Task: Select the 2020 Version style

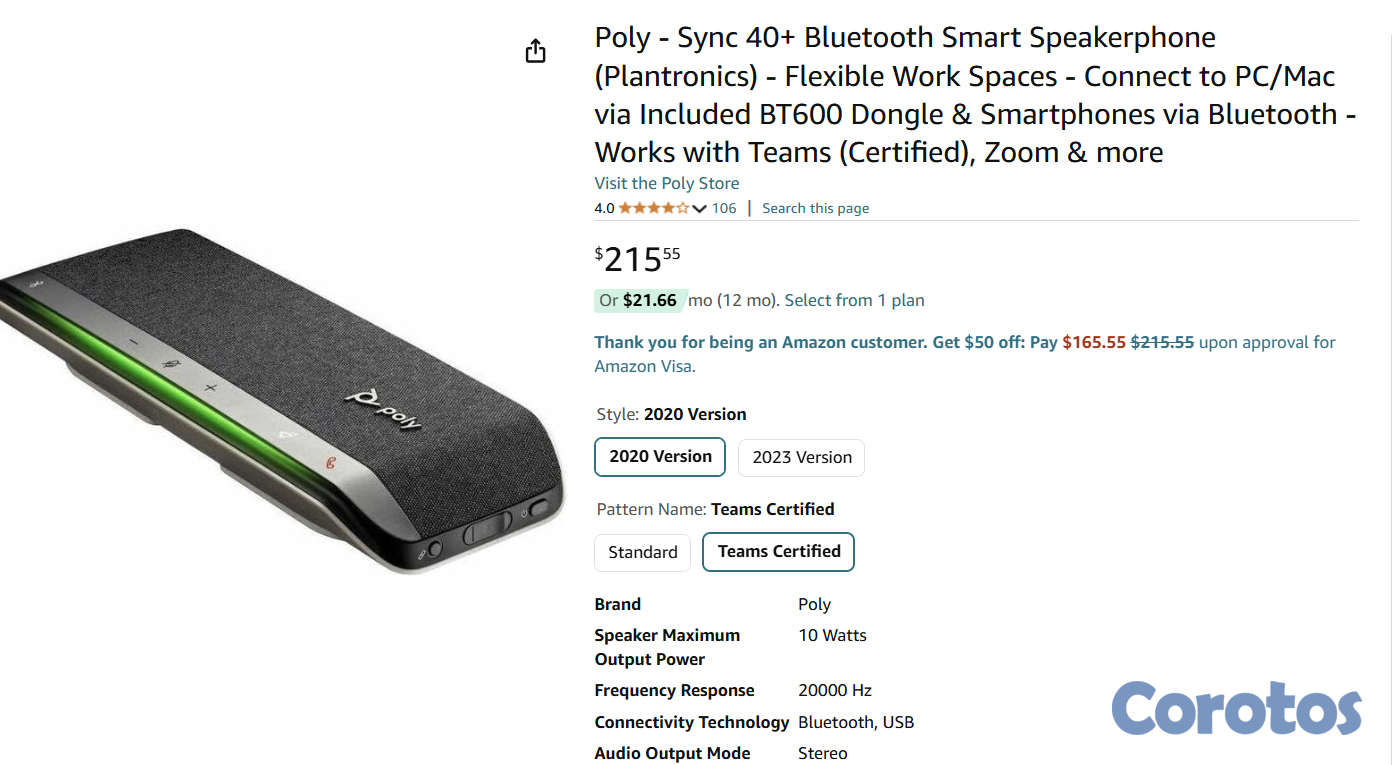Action: tap(659, 457)
